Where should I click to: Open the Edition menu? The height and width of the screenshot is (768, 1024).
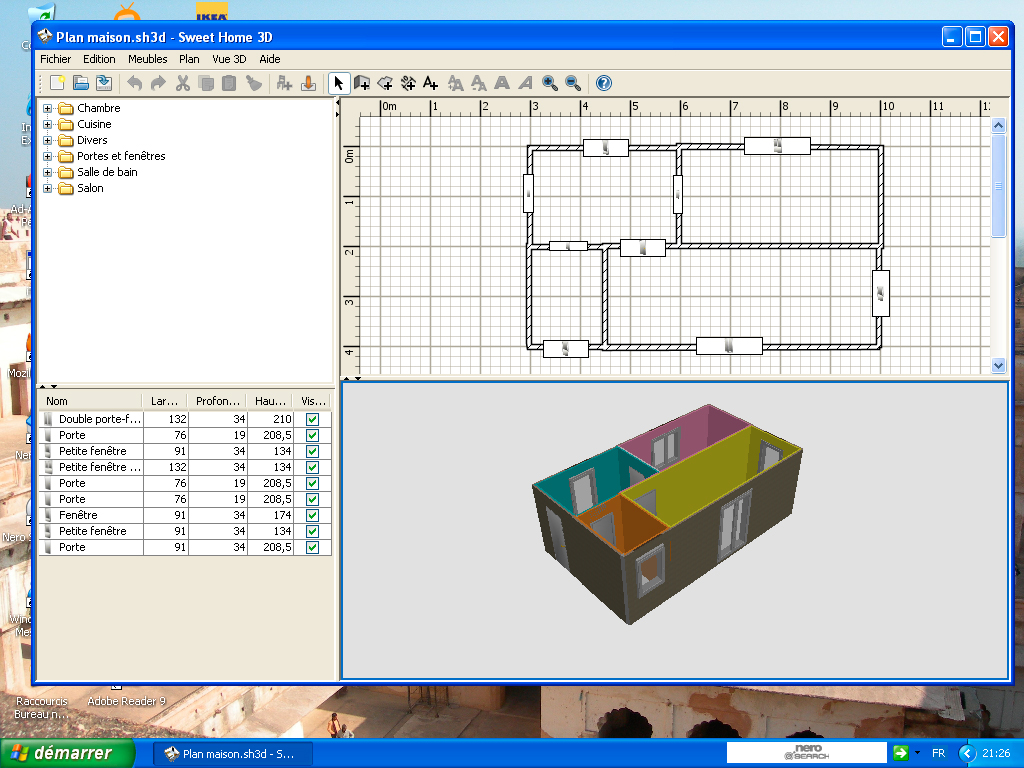99,59
